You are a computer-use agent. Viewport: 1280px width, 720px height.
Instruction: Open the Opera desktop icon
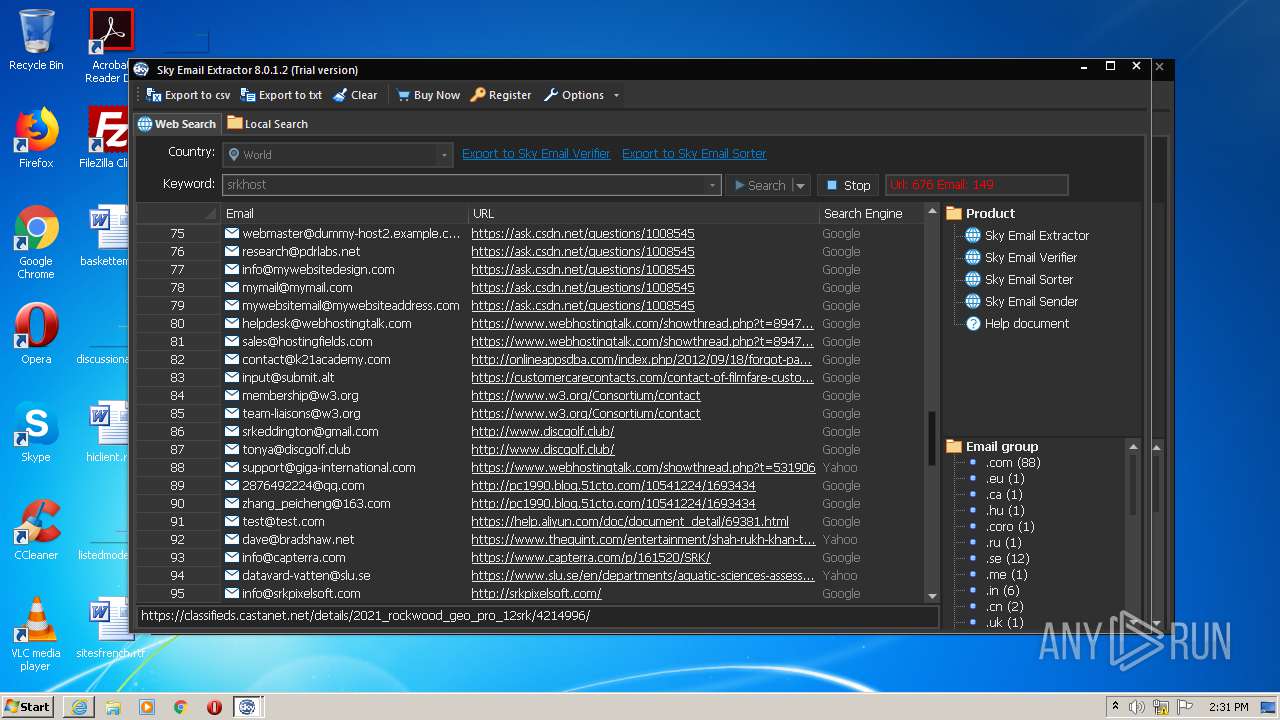(x=36, y=333)
